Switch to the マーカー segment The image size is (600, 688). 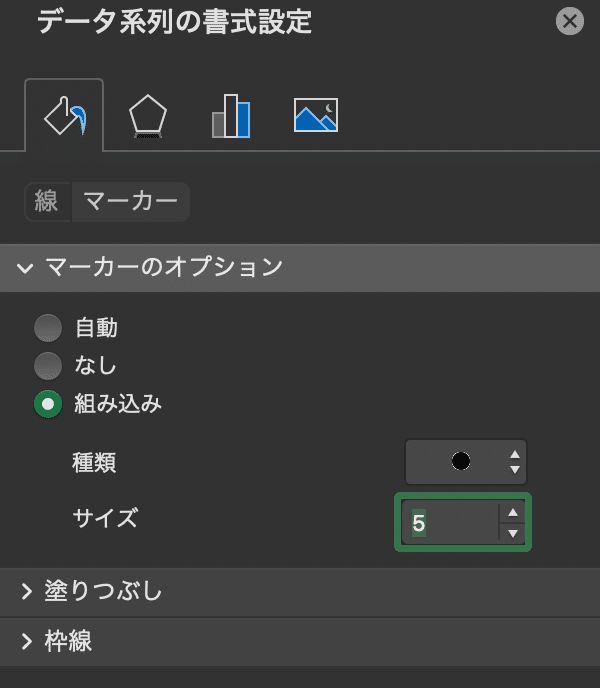tap(130, 202)
